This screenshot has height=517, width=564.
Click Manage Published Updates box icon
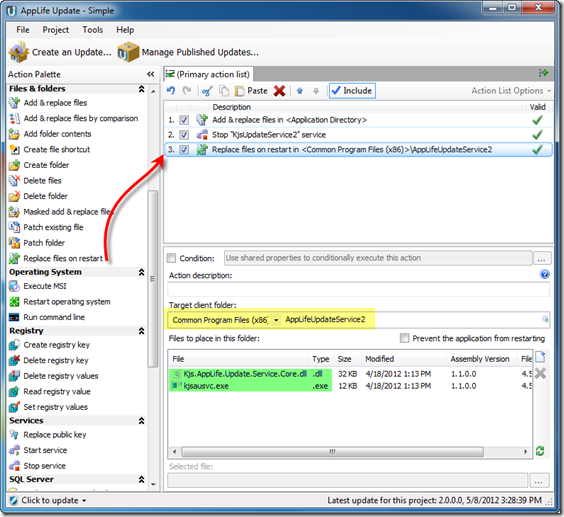pos(128,52)
